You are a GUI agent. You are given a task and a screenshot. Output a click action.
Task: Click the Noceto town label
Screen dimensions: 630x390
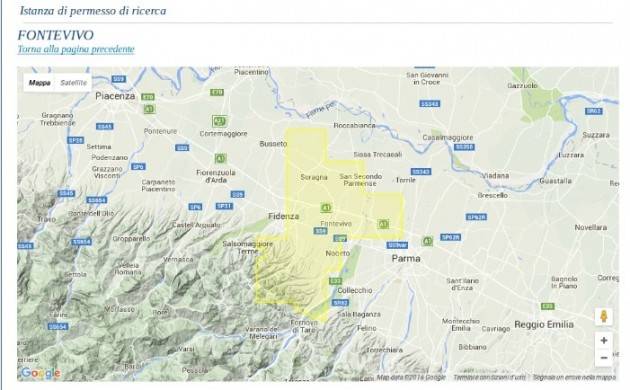coord(338,253)
